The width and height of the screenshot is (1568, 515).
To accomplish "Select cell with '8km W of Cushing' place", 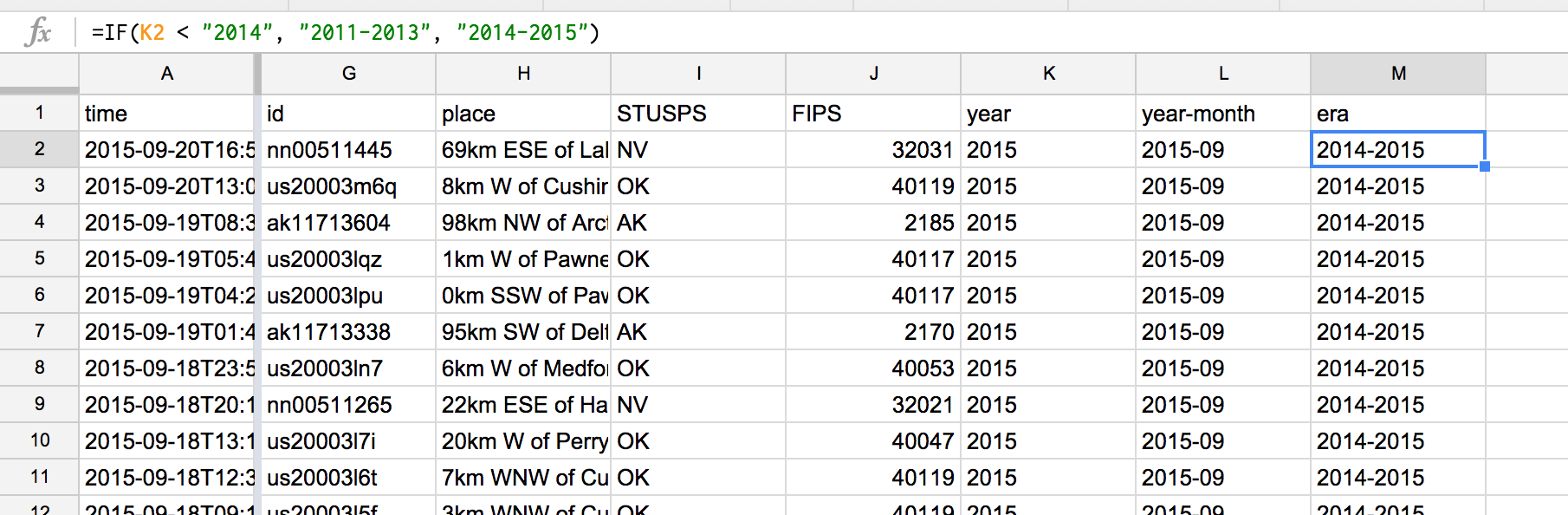I will click(523, 186).
